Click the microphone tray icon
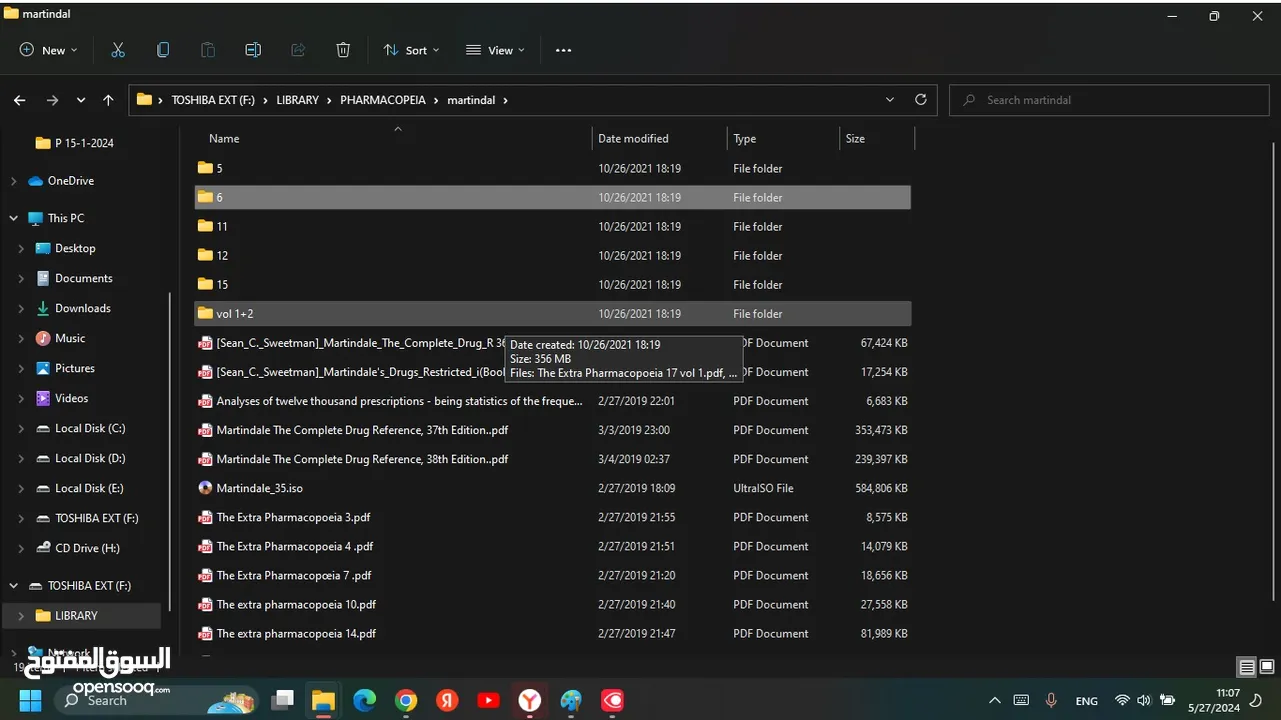Screen dimensions: 1281x720 tap(1051, 701)
